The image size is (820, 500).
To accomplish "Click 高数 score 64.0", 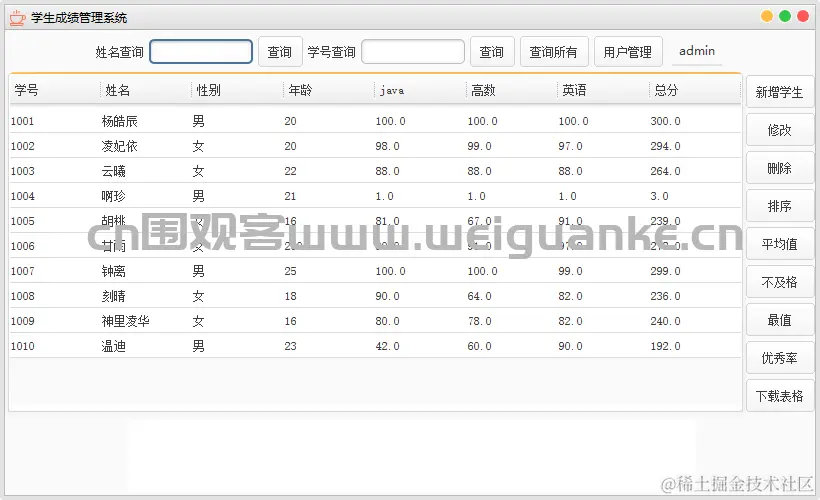I will tap(479, 296).
